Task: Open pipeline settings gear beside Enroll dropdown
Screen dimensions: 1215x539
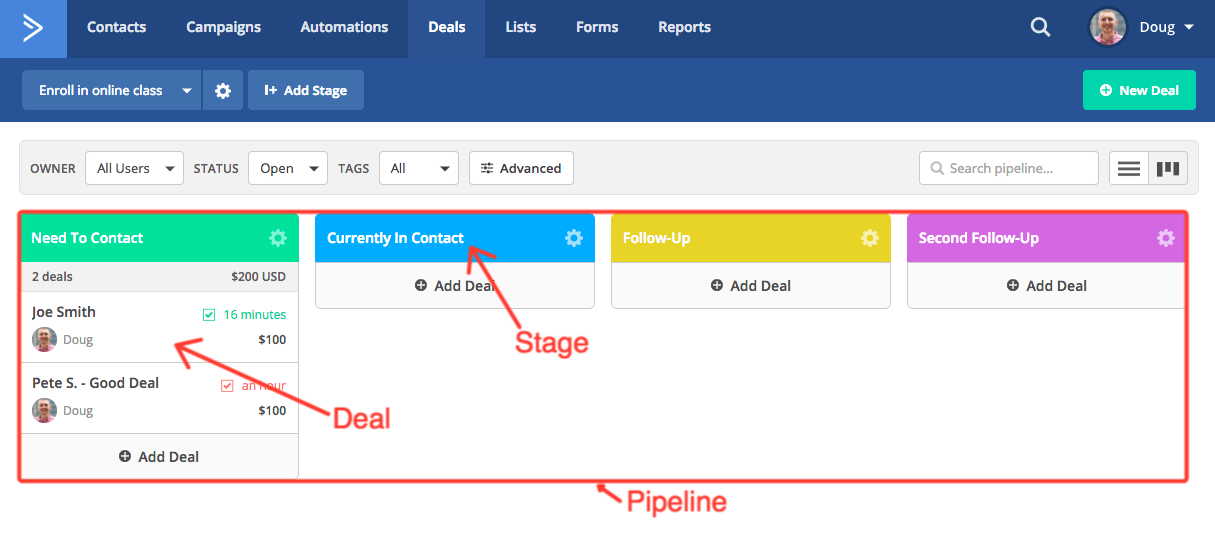Action: 223,90
